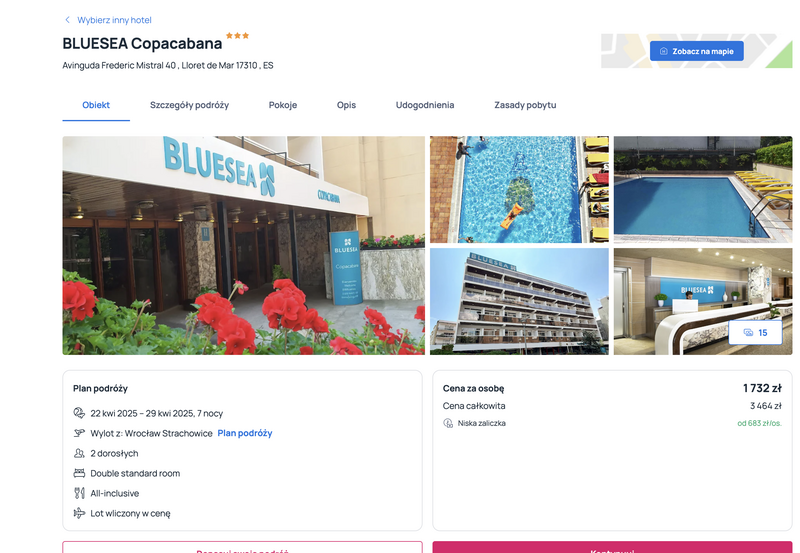Click the airplane icon by Lot wliczony w cenę
This screenshot has width=800, height=553.
coord(79,513)
